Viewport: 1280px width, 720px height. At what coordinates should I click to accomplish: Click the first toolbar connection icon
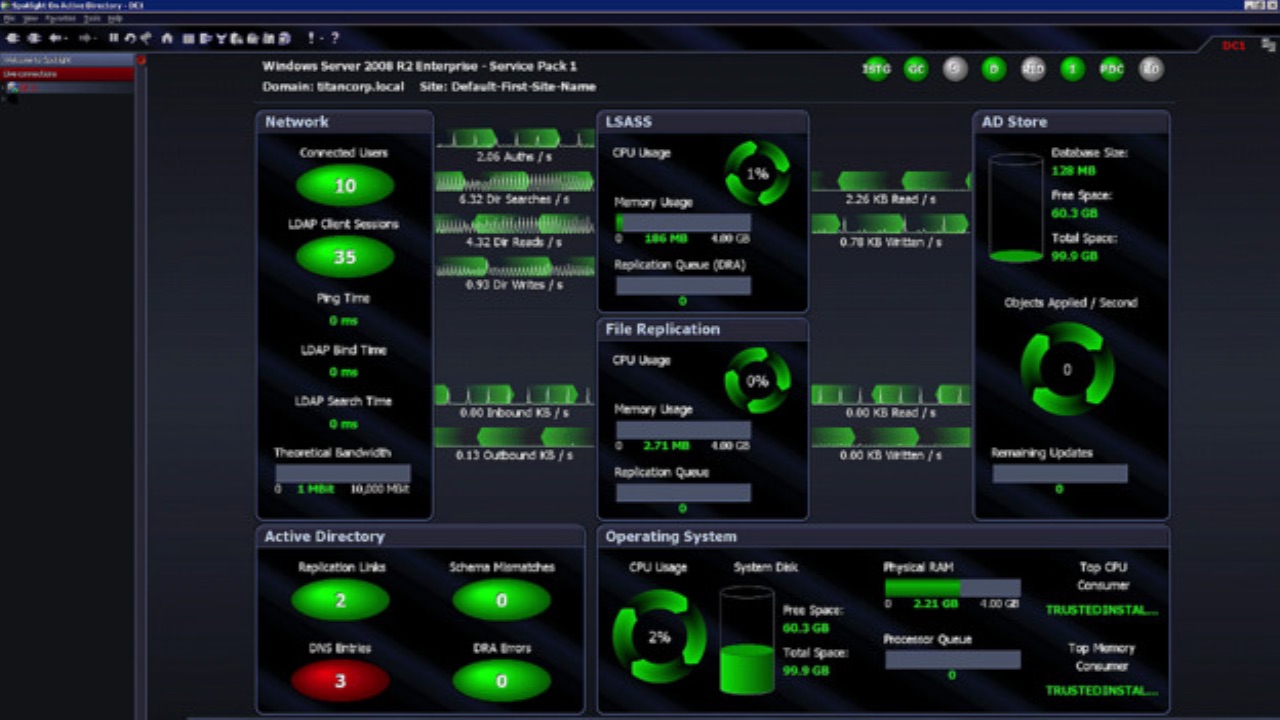13,38
